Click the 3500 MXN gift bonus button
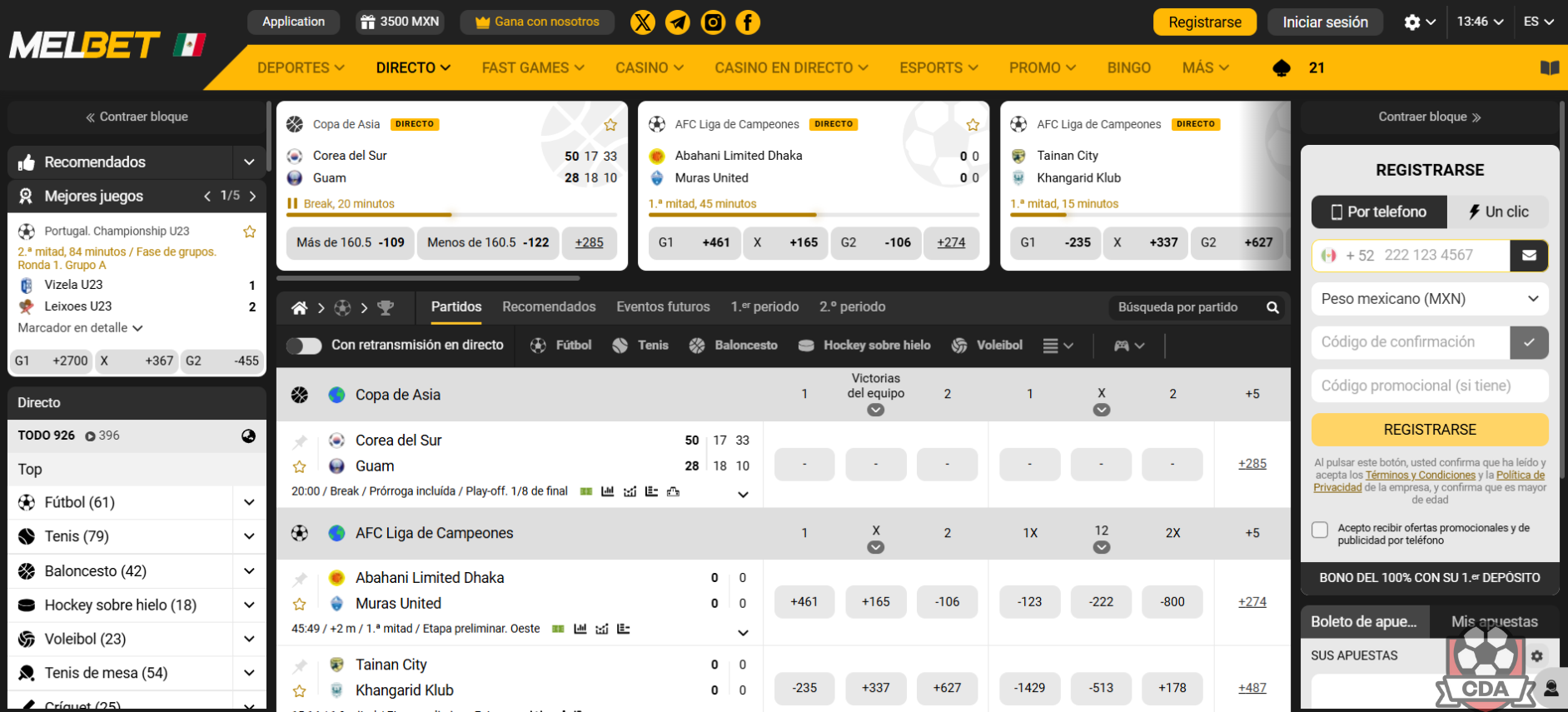 [x=400, y=22]
